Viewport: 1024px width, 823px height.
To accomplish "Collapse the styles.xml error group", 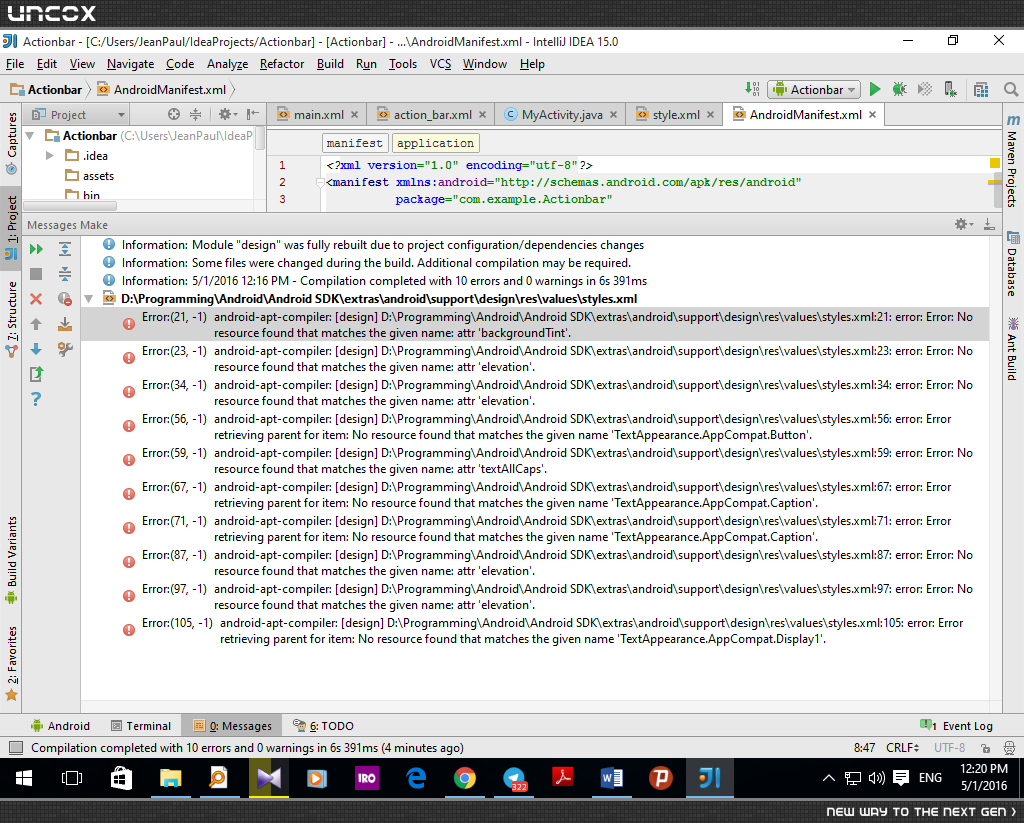I will click(89, 299).
